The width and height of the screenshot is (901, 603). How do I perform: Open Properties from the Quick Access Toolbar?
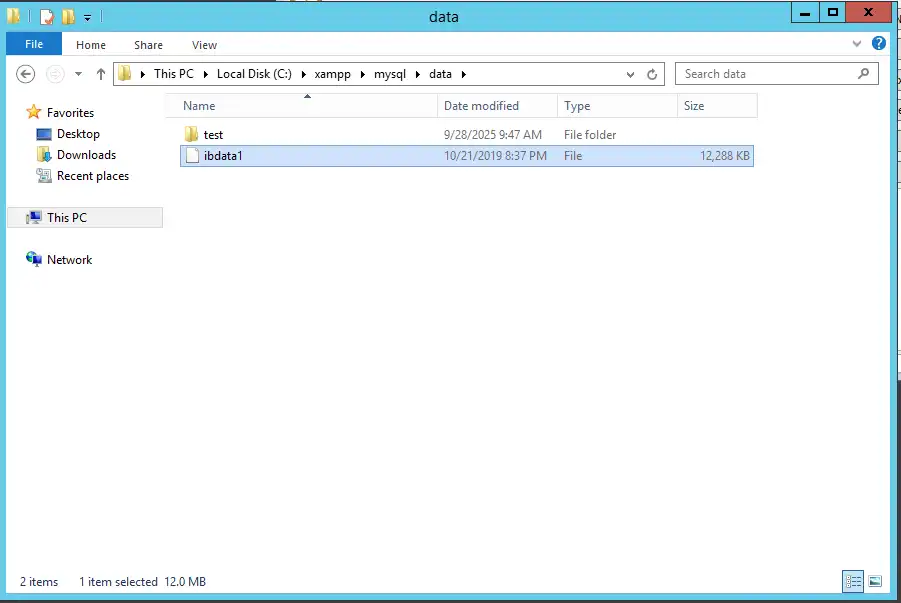(46, 17)
